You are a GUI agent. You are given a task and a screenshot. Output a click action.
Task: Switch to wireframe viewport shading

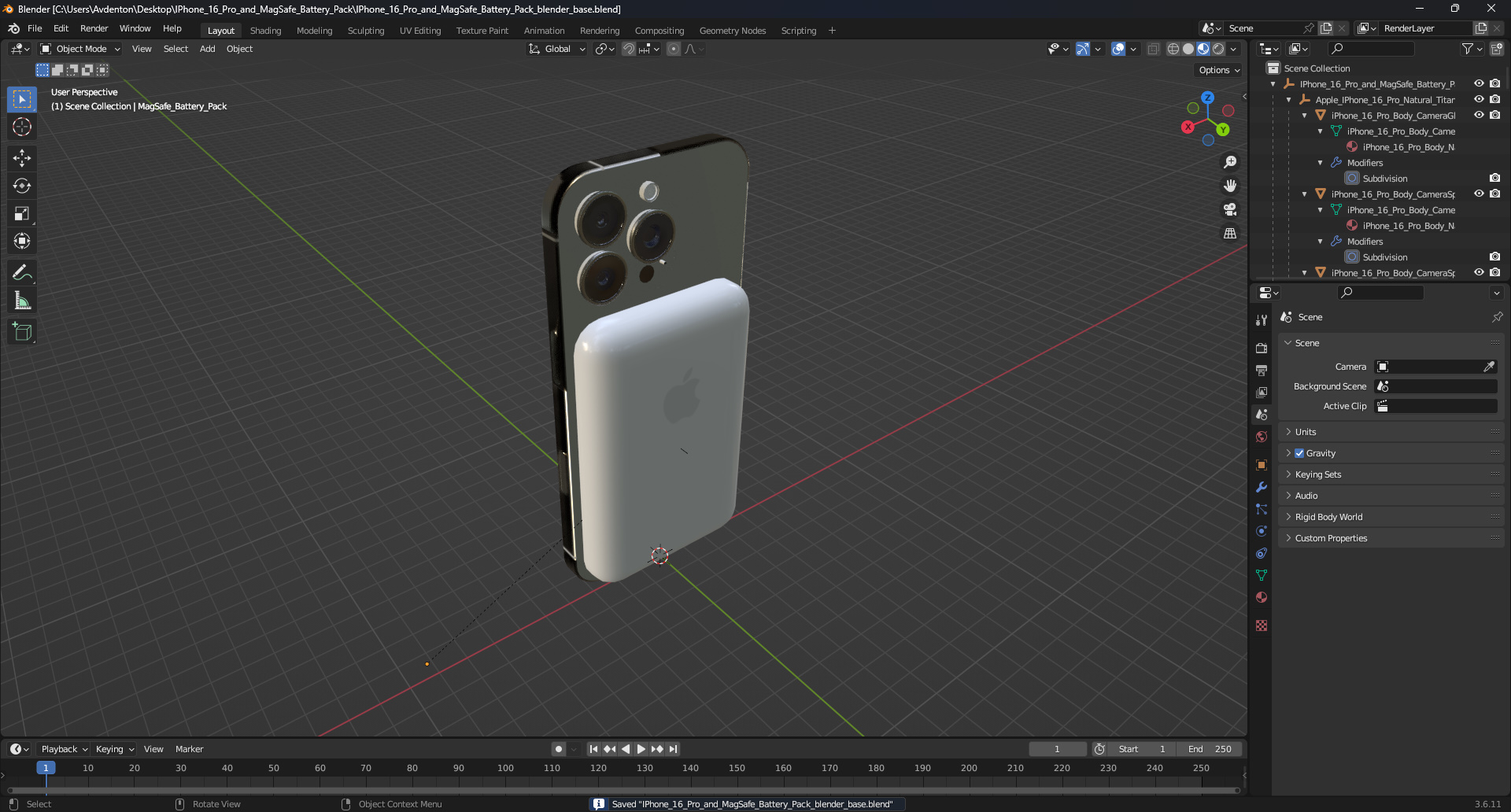click(1173, 49)
